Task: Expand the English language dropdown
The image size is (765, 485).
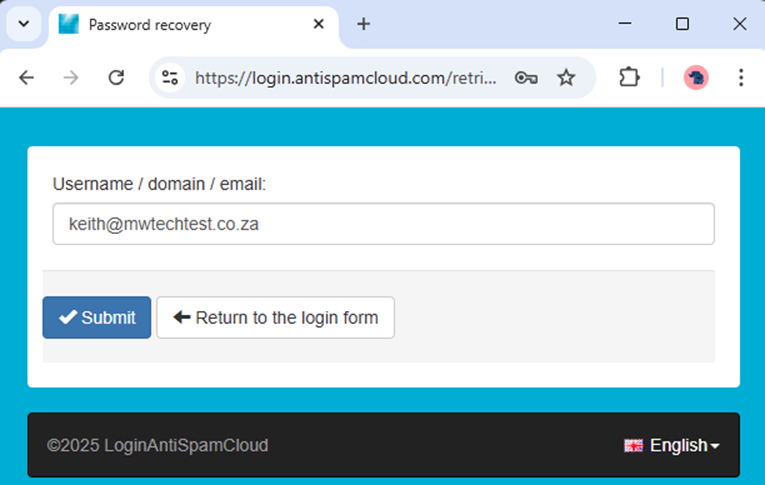Action: tap(671, 446)
